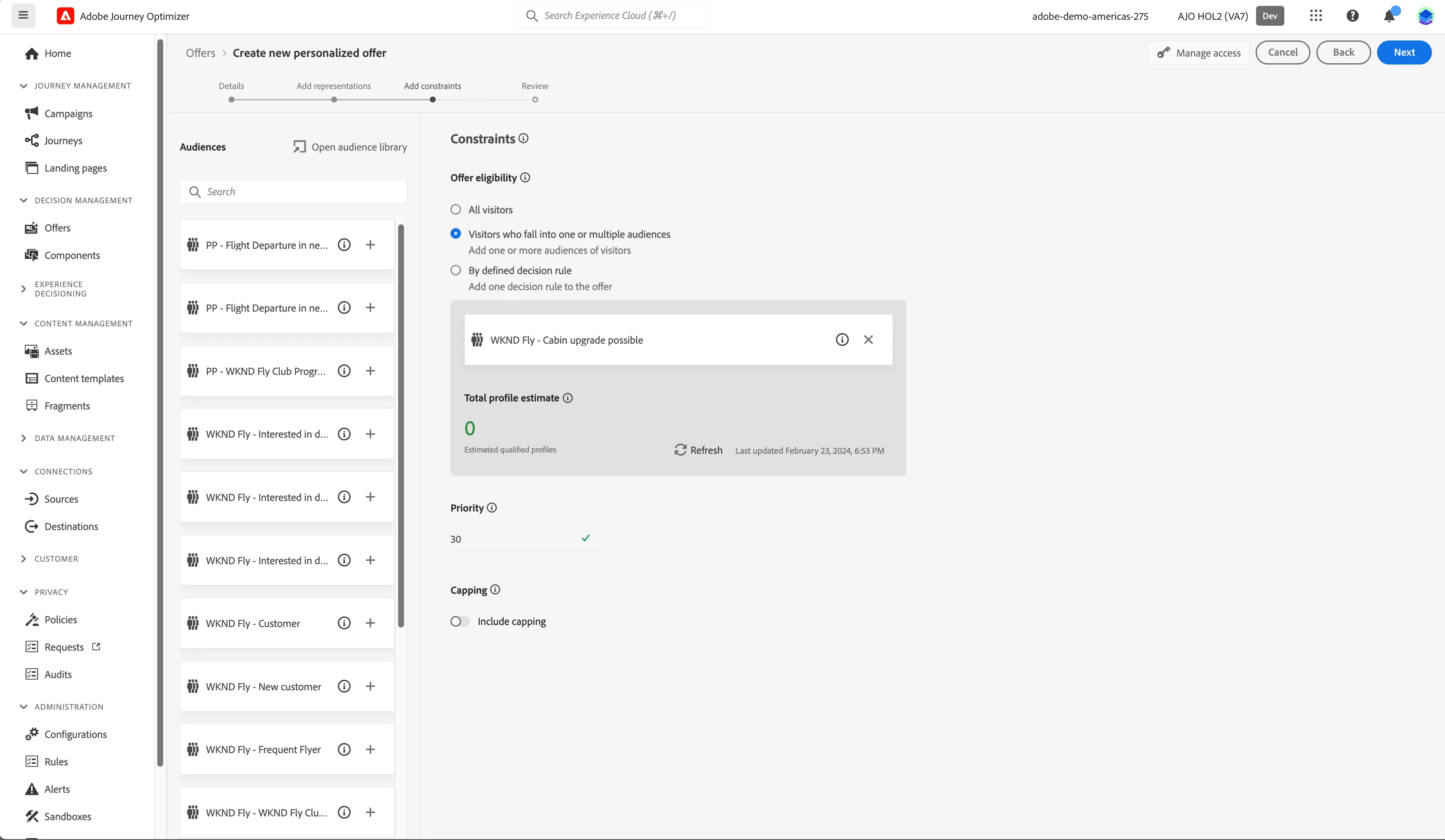The image size is (1445, 840).
Task: Collapse the Content Management section
Action: pos(24,323)
